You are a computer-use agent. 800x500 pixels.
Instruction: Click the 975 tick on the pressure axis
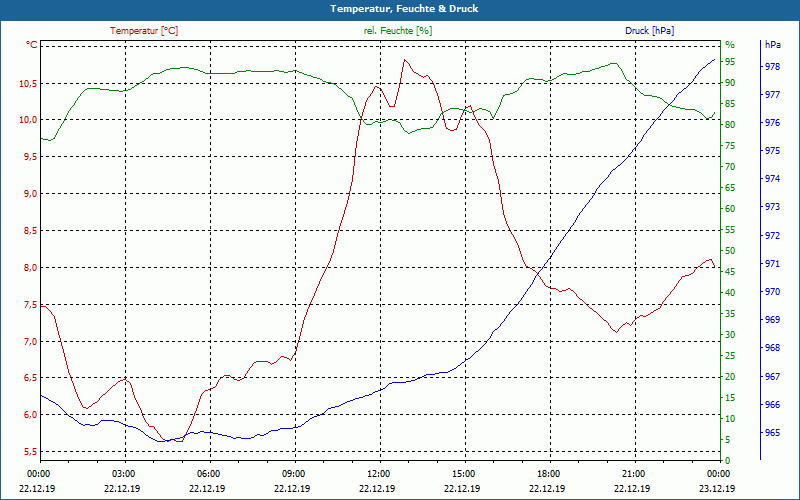point(773,151)
